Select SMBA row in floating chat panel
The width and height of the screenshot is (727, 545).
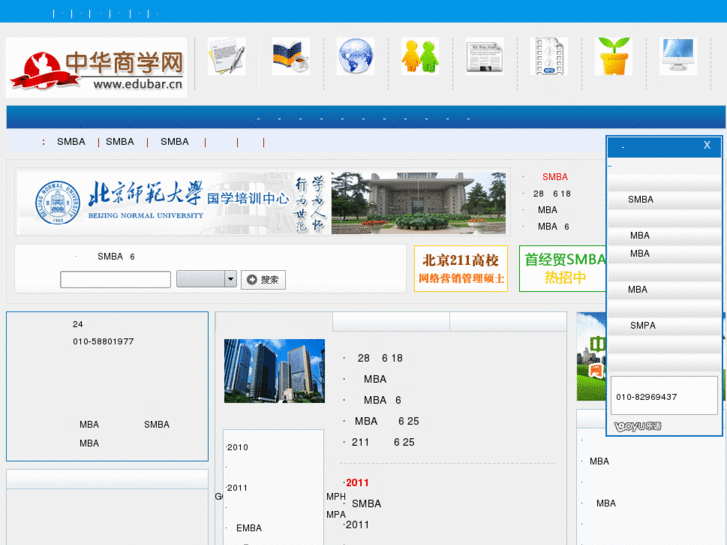coord(664,199)
